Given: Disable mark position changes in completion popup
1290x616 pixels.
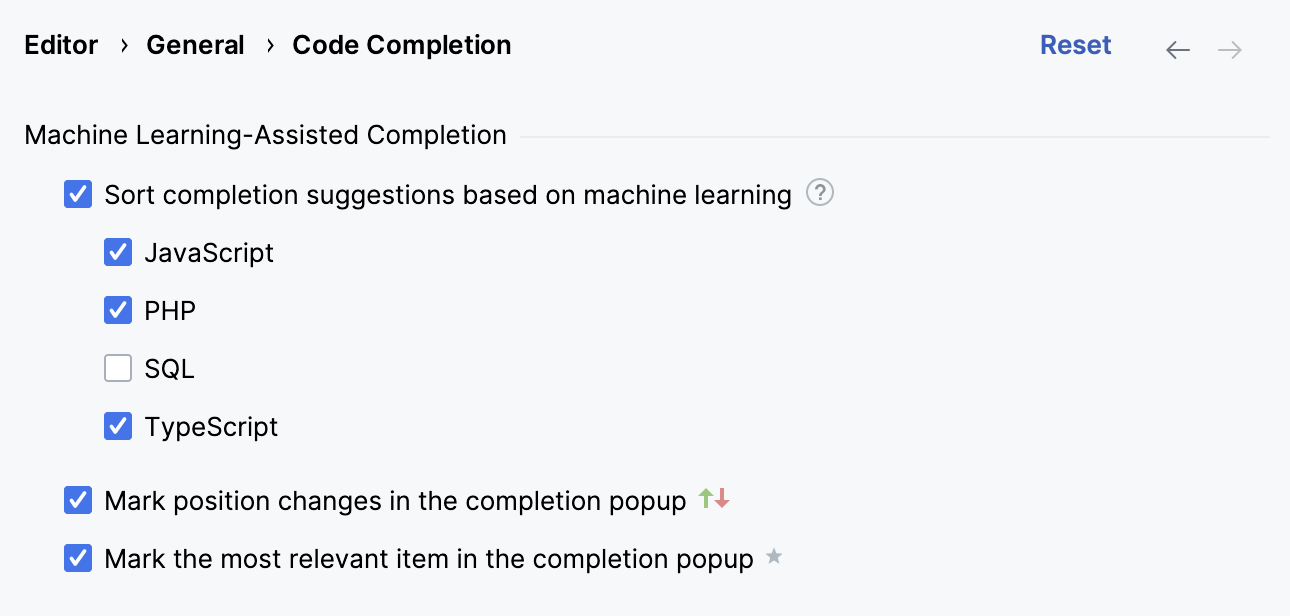Looking at the screenshot, I should point(77,500).
